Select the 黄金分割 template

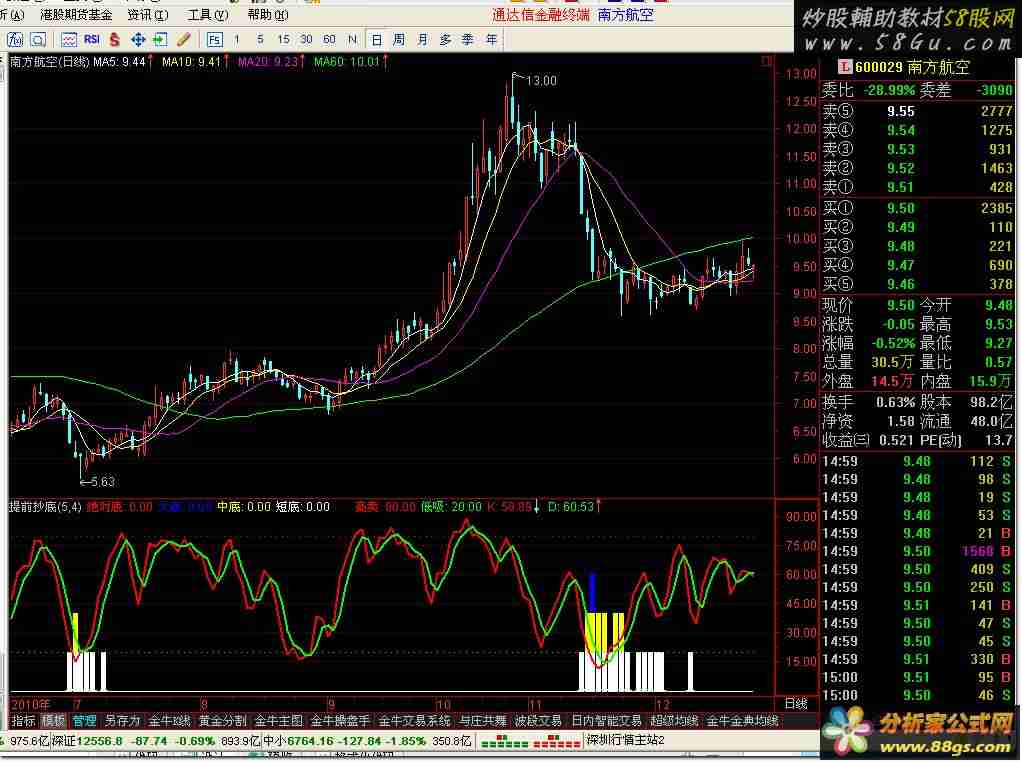click(x=222, y=721)
